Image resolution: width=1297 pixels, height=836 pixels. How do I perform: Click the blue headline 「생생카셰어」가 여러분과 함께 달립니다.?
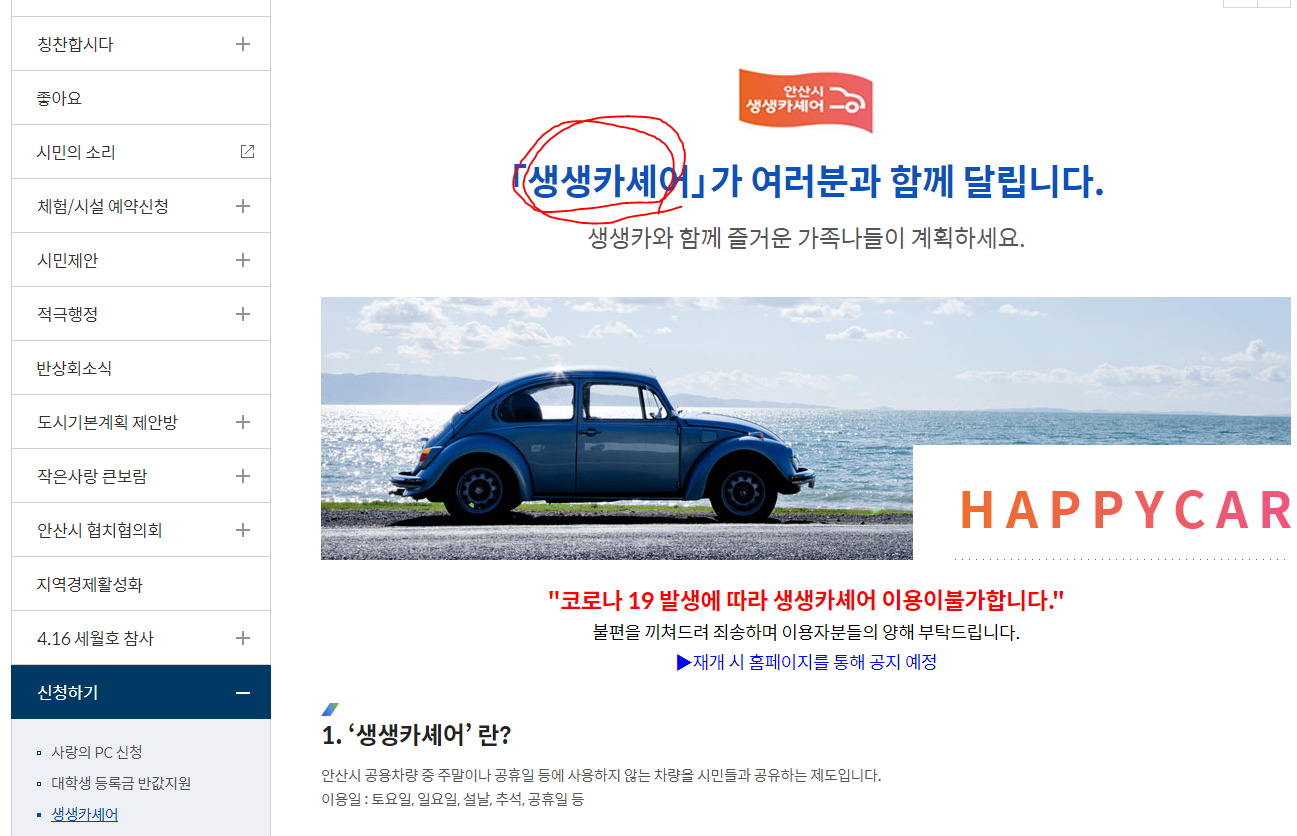[806, 182]
